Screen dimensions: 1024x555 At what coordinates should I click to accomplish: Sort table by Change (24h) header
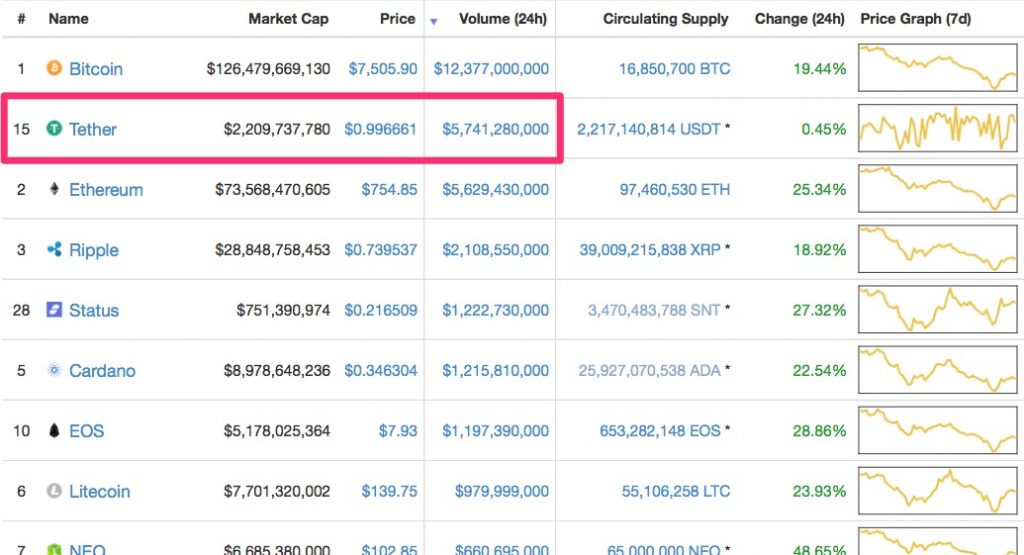click(x=799, y=19)
